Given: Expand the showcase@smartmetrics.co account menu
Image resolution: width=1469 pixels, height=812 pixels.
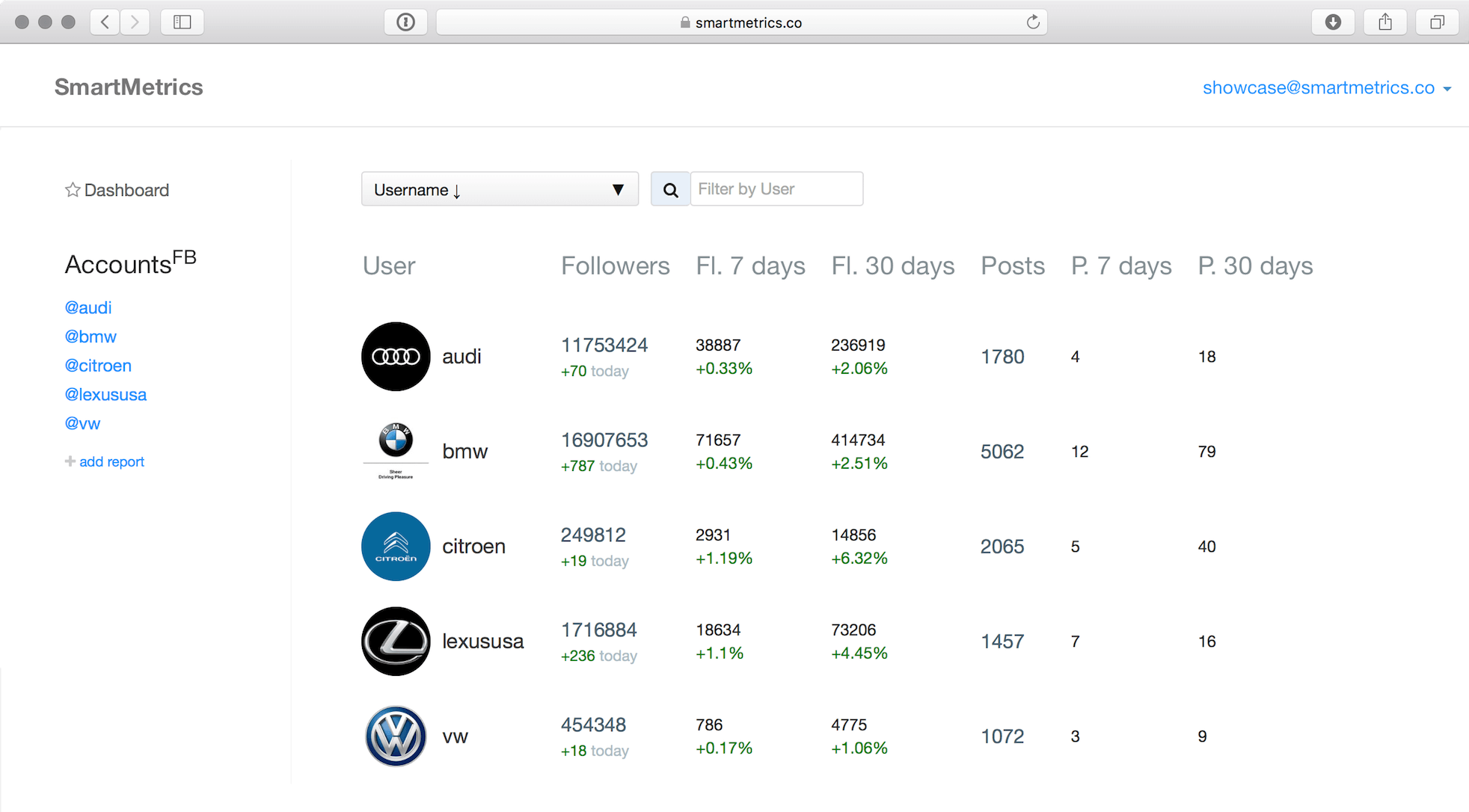Looking at the screenshot, I should (1326, 88).
